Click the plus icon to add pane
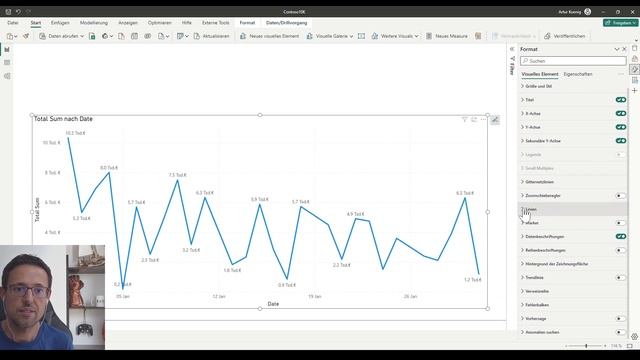640x360 pixels. pos(634,90)
